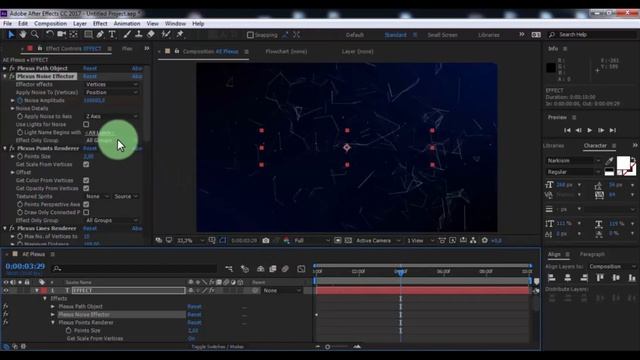The height and width of the screenshot is (360, 640).
Task: Toggle Use Lights for Noise checkbox
Action: 86,124
